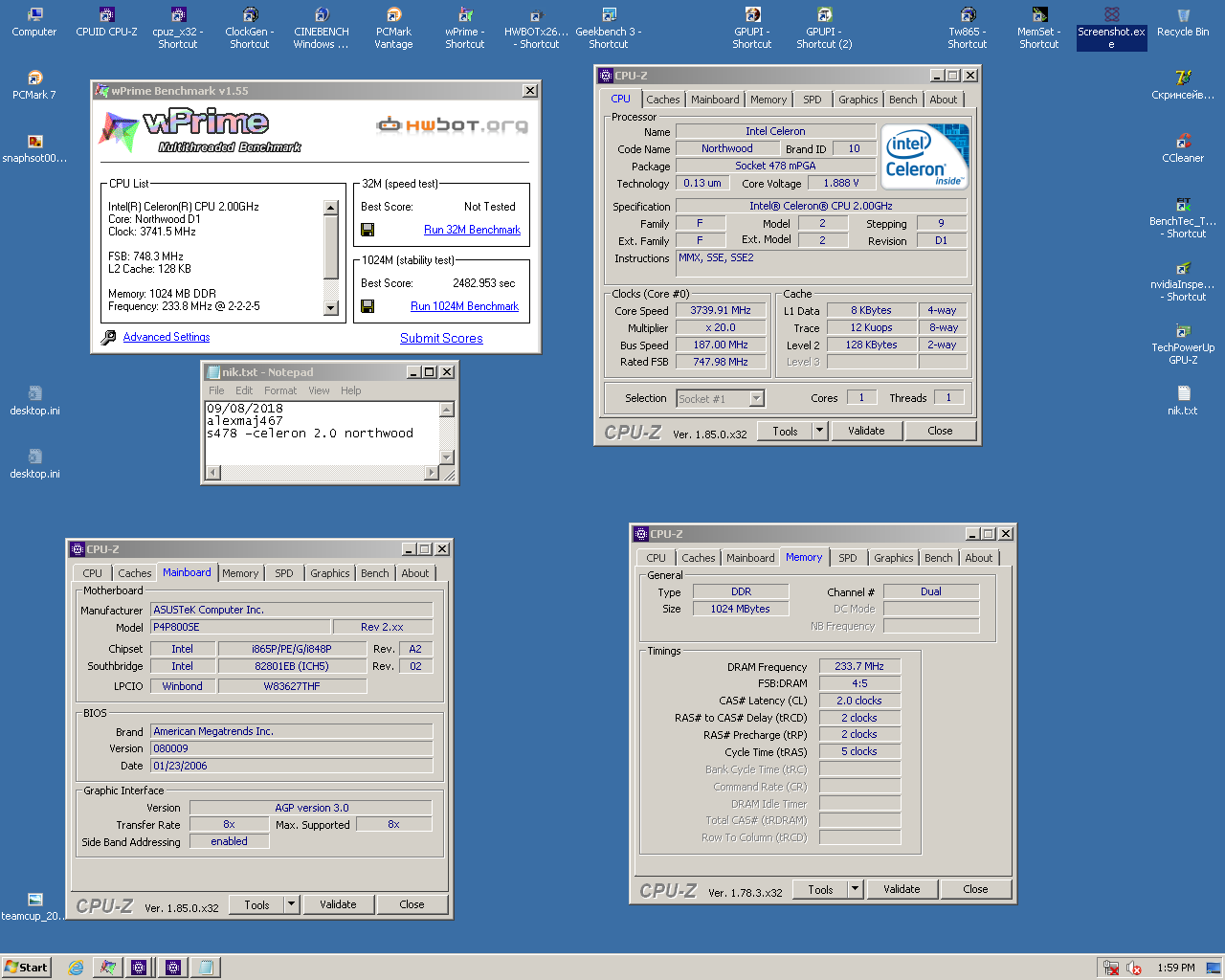Expand Tools dropdown arrow in Memory CPU-Z window
Image resolution: width=1225 pixels, height=980 pixels.
pos(855,889)
